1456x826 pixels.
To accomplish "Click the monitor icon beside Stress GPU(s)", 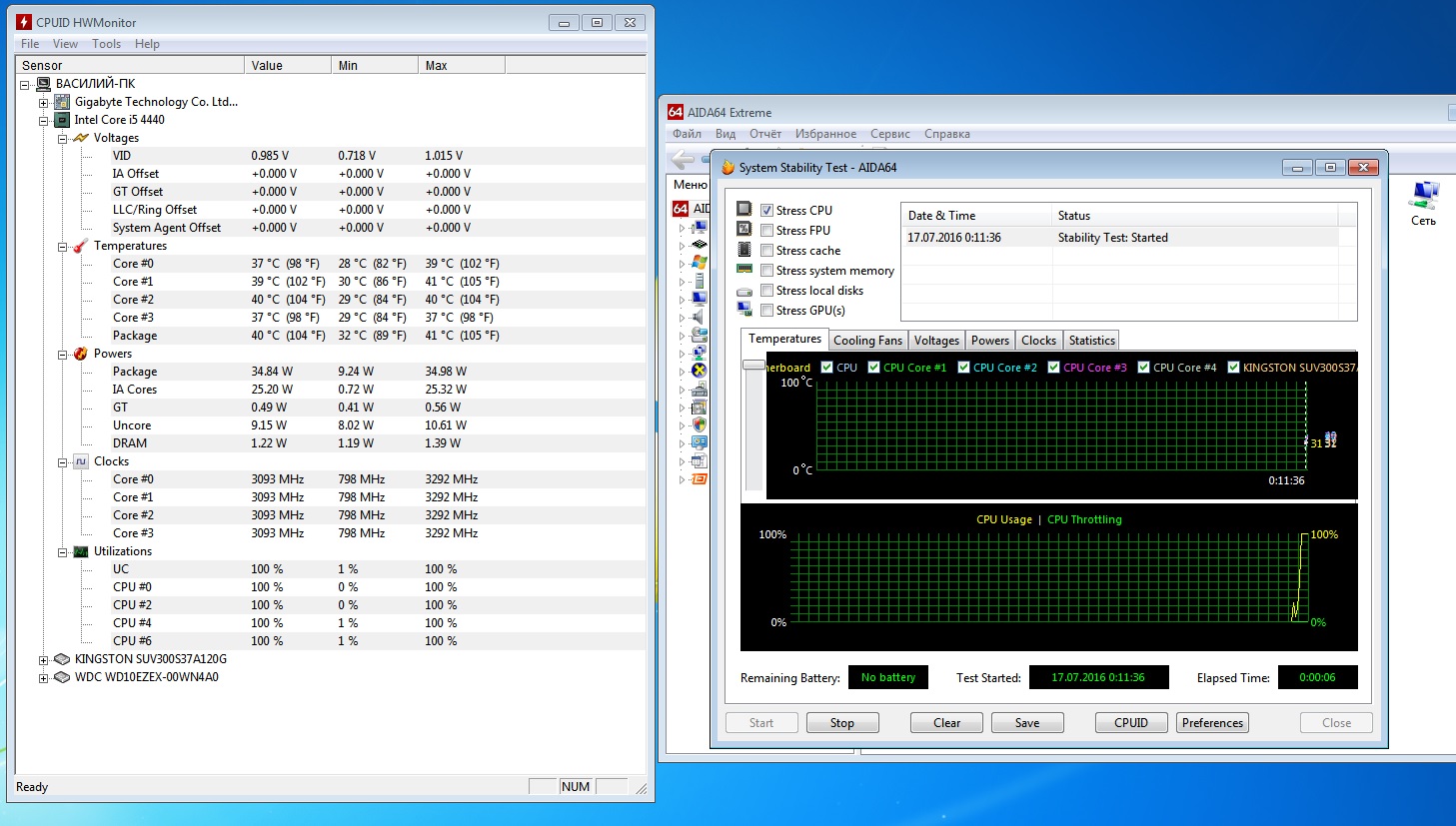I will (x=744, y=309).
